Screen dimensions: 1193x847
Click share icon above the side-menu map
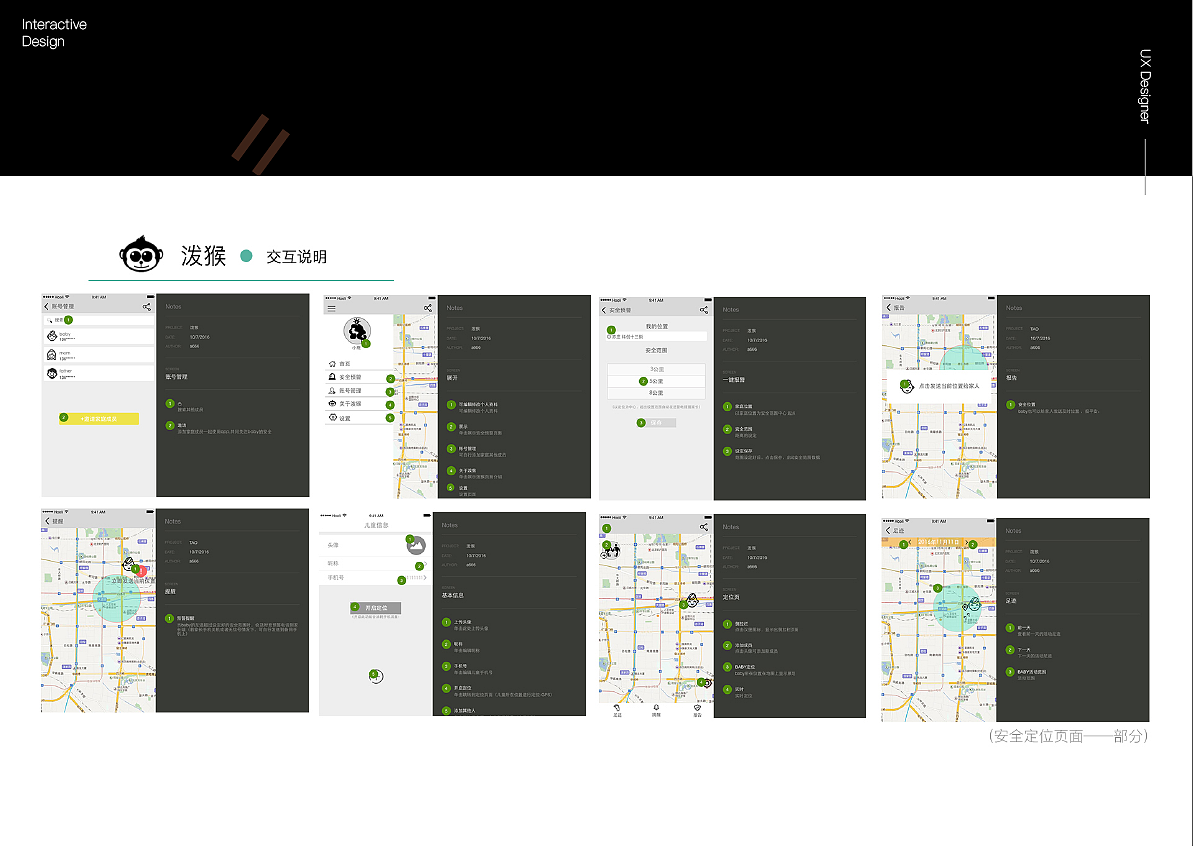428,308
